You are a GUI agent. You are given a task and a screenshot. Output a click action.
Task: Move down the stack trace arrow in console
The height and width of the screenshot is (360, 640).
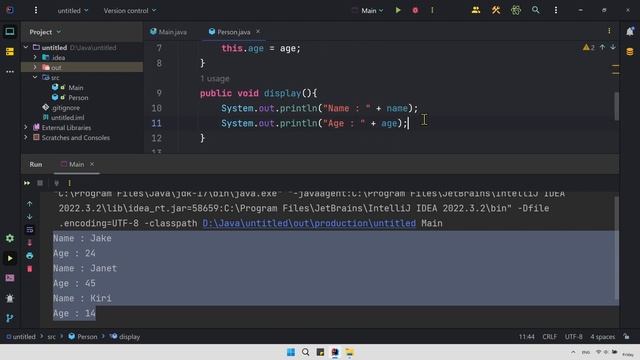coord(30,216)
